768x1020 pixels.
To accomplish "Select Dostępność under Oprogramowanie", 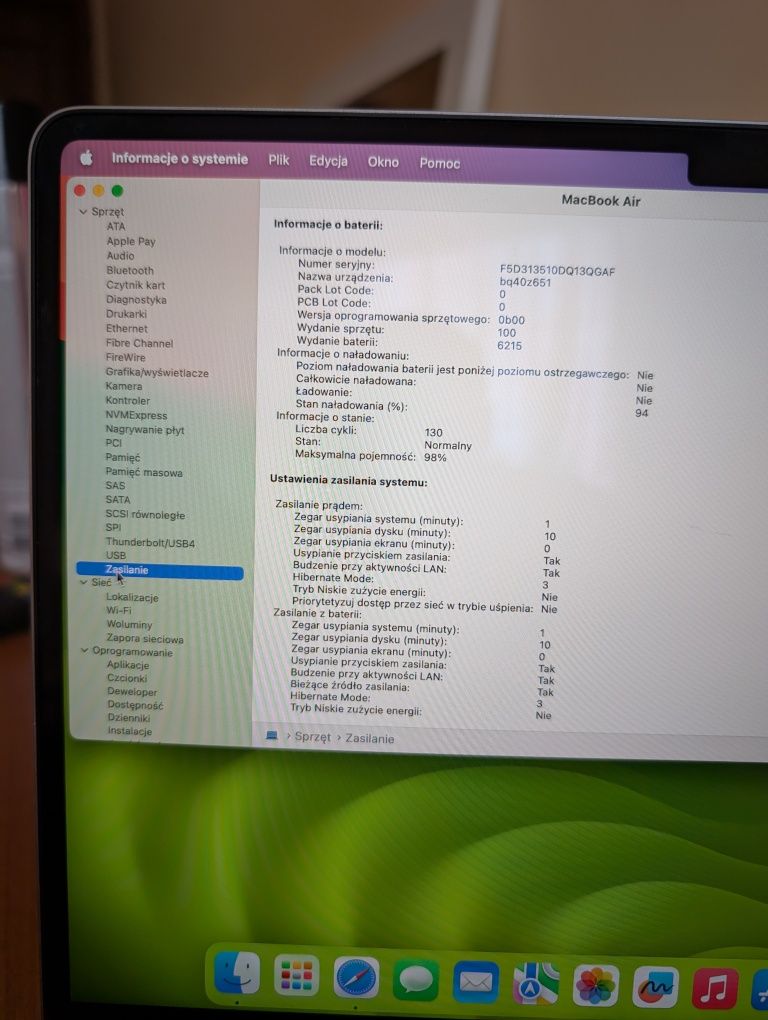I will point(135,705).
